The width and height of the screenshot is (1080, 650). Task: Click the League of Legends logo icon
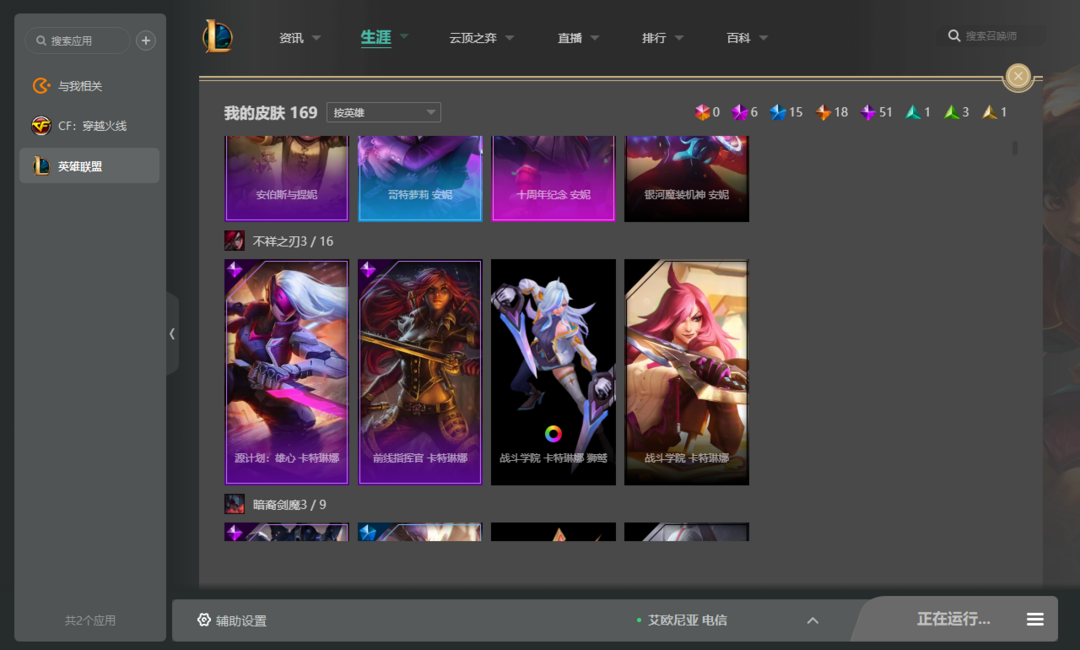[x=217, y=36]
